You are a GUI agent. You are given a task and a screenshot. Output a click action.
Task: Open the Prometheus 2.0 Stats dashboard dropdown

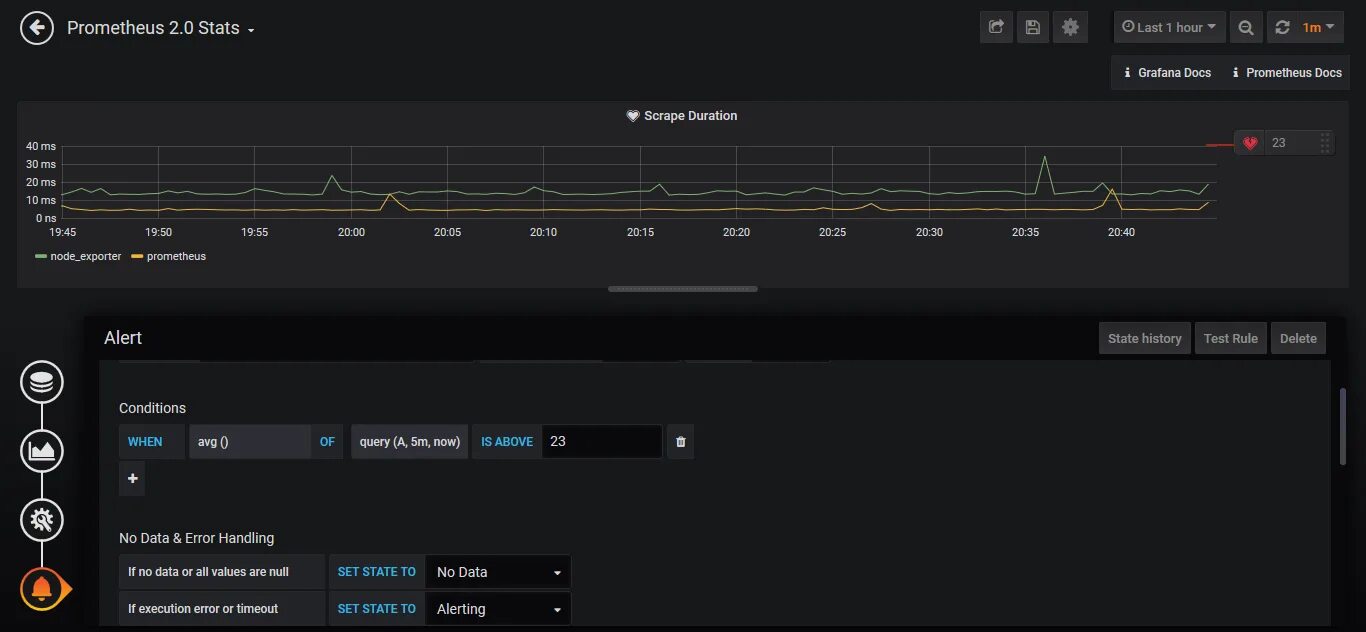point(160,28)
